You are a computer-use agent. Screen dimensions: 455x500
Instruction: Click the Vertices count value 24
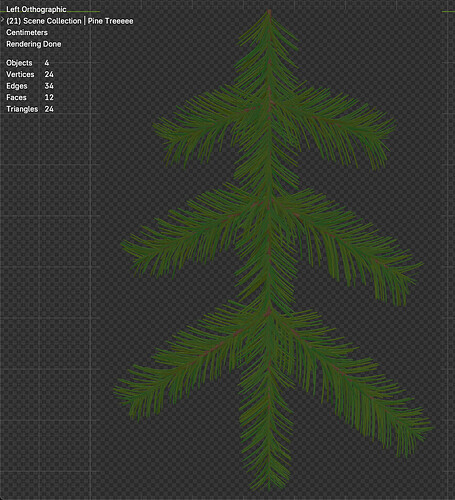(x=49, y=74)
